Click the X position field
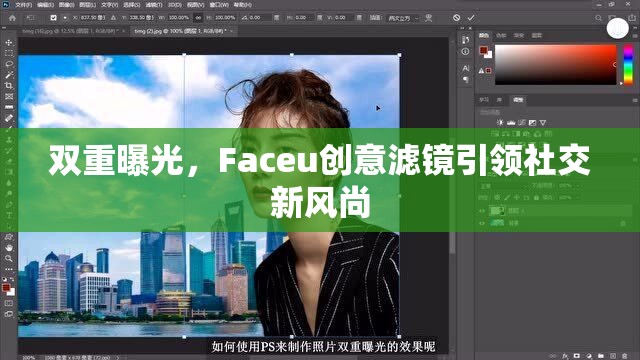This screenshot has width=640, height=360. point(93,18)
